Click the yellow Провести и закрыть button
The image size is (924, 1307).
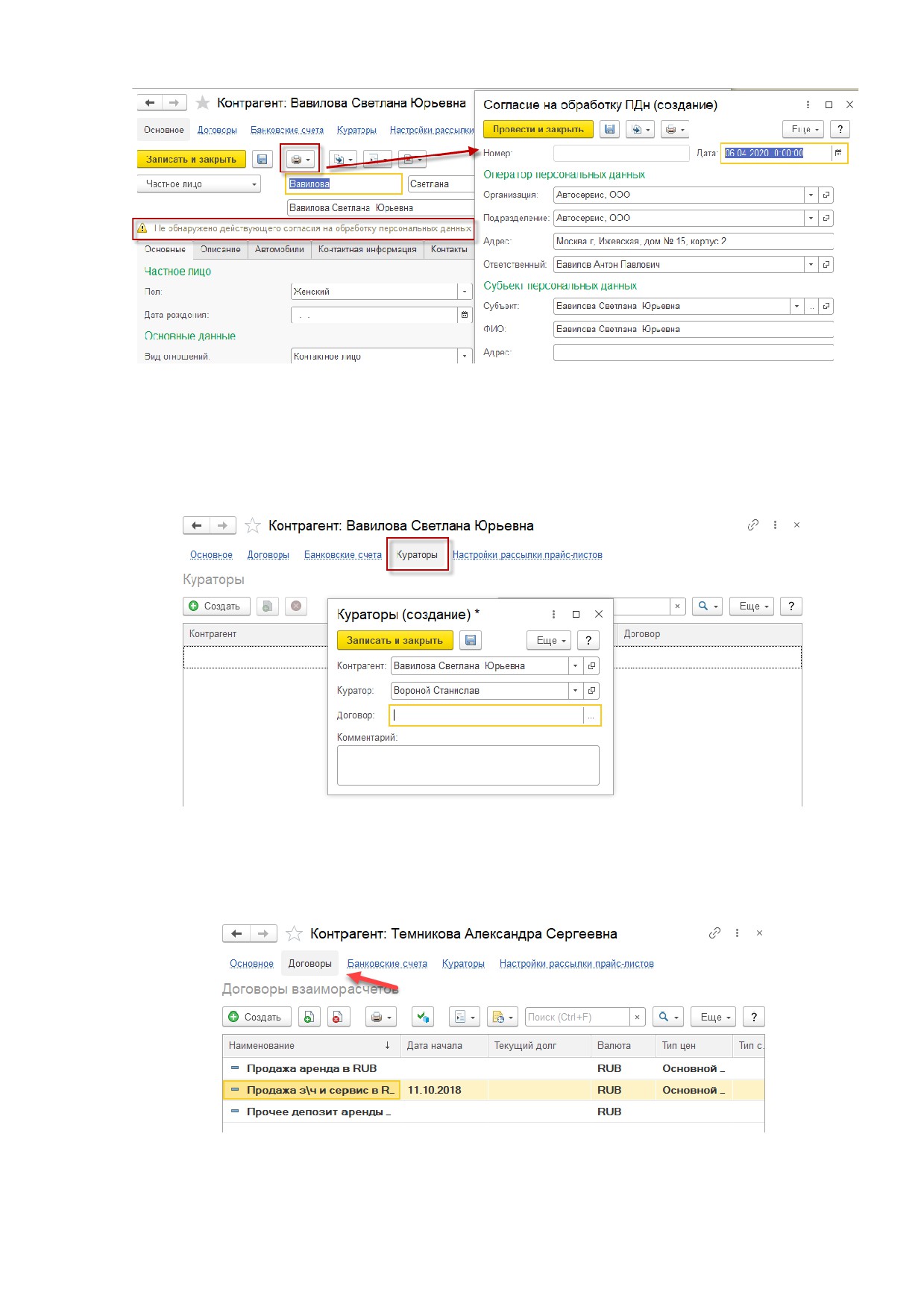tap(538, 129)
